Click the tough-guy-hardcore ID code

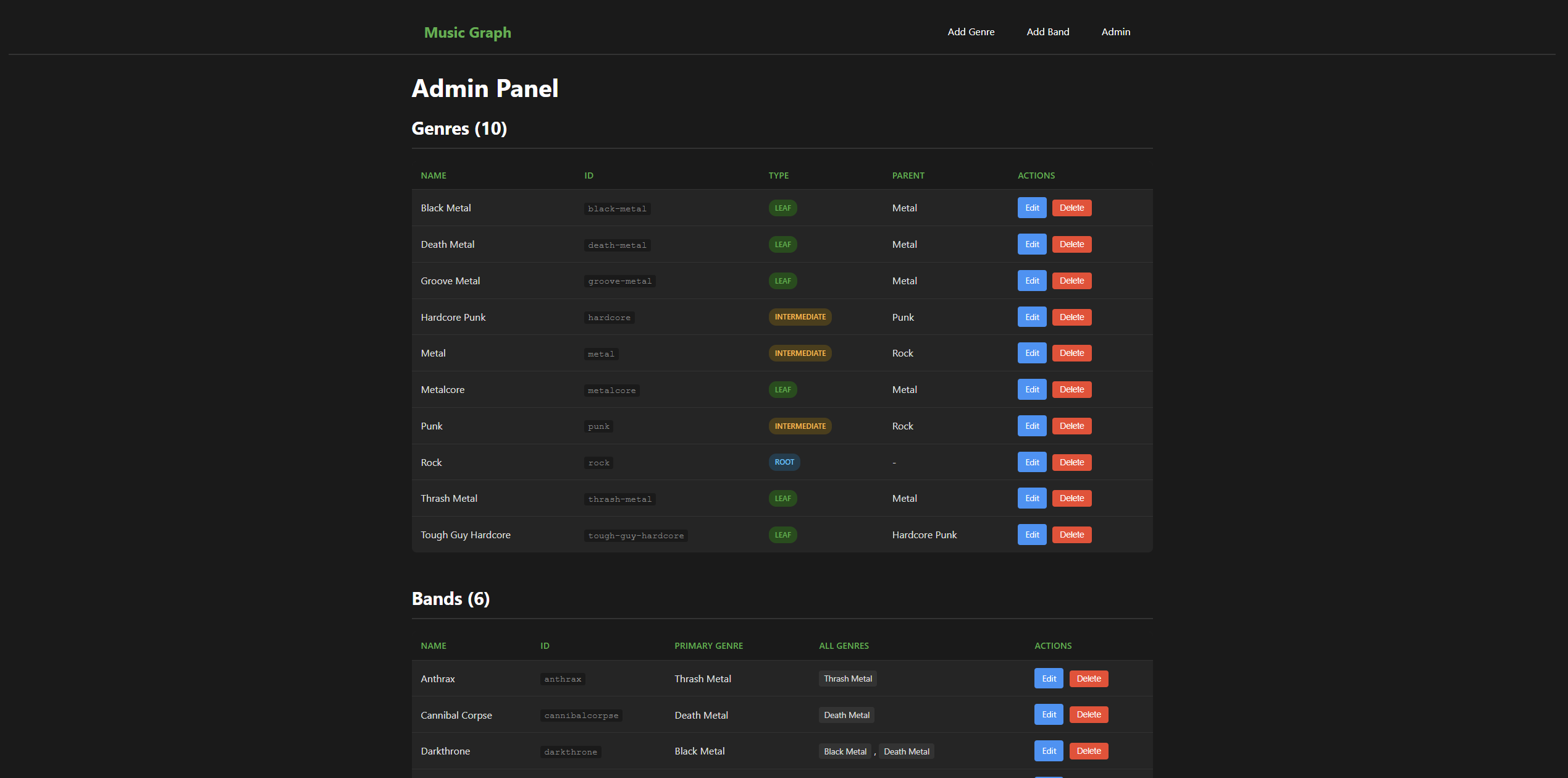[635, 536]
